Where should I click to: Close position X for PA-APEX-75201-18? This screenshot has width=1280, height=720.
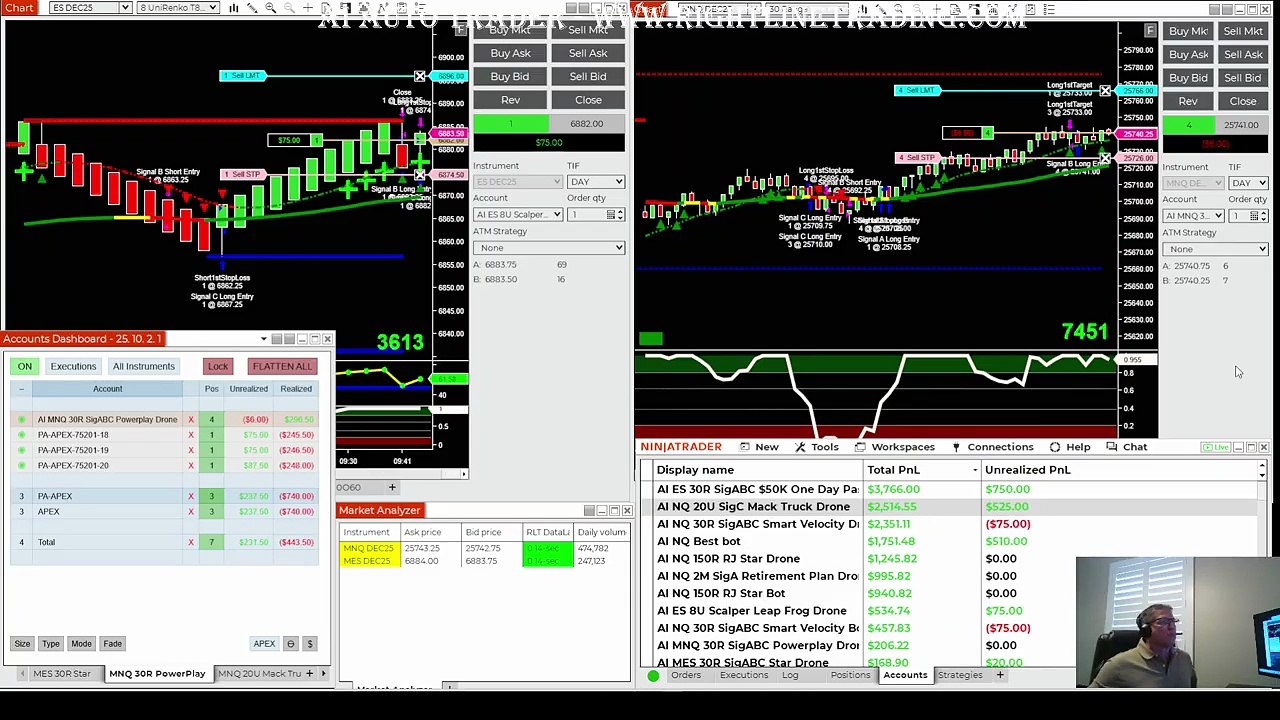191,435
